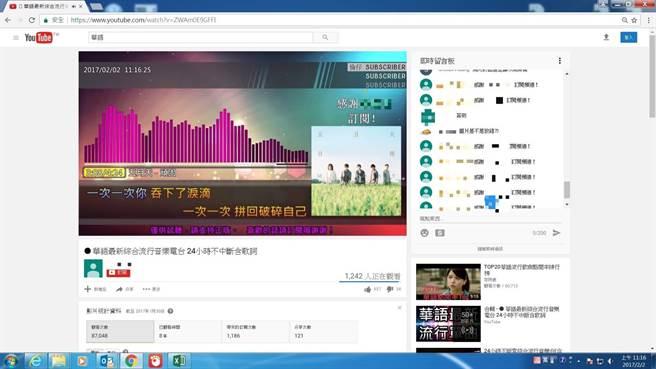Open the 合輯 mix title link
Viewport: 656px width, 369px height.
click(x=521, y=312)
